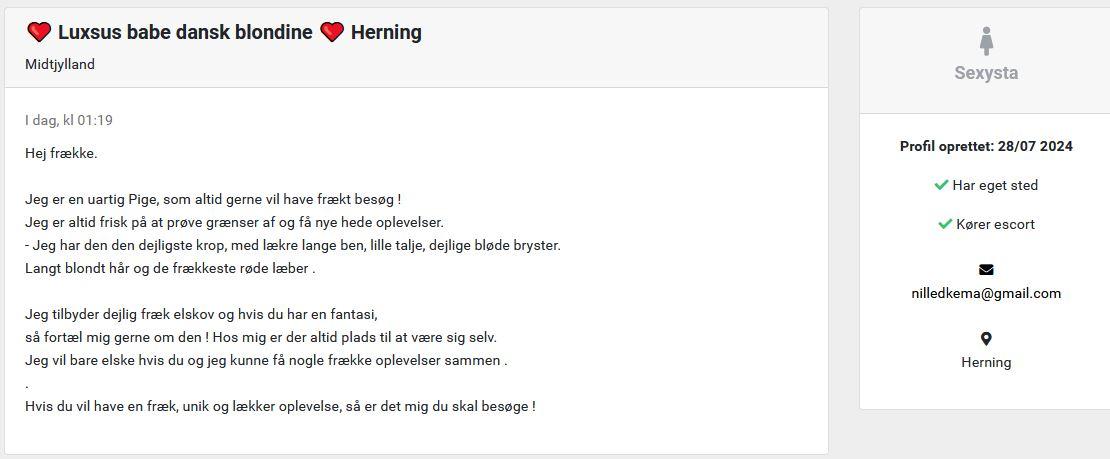
Task: Click green checkmark beside Kører escort
Action: 944,224
